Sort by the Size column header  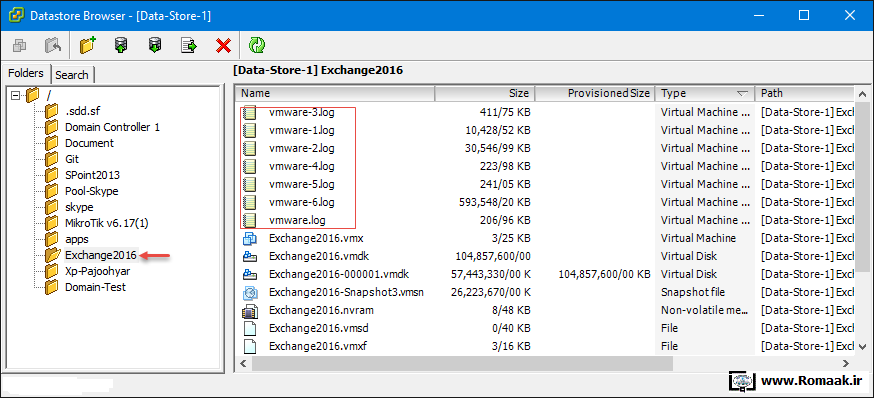[x=485, y=93]
